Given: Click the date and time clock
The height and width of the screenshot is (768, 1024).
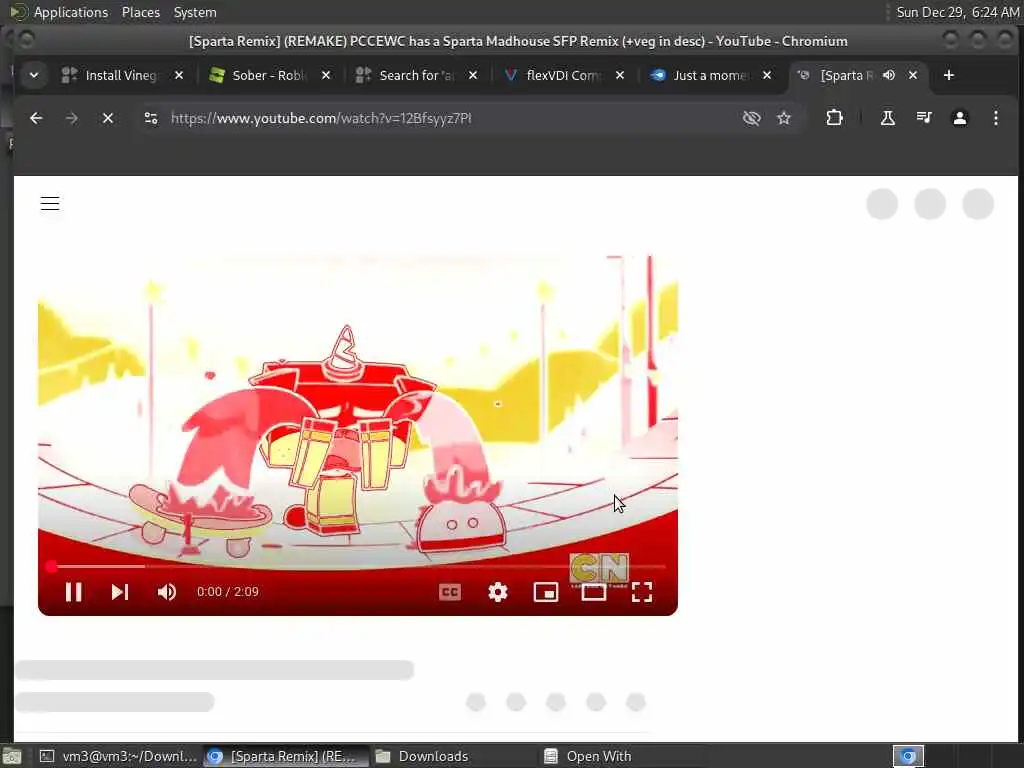Looking at the screenshot, I should [957, 12].
